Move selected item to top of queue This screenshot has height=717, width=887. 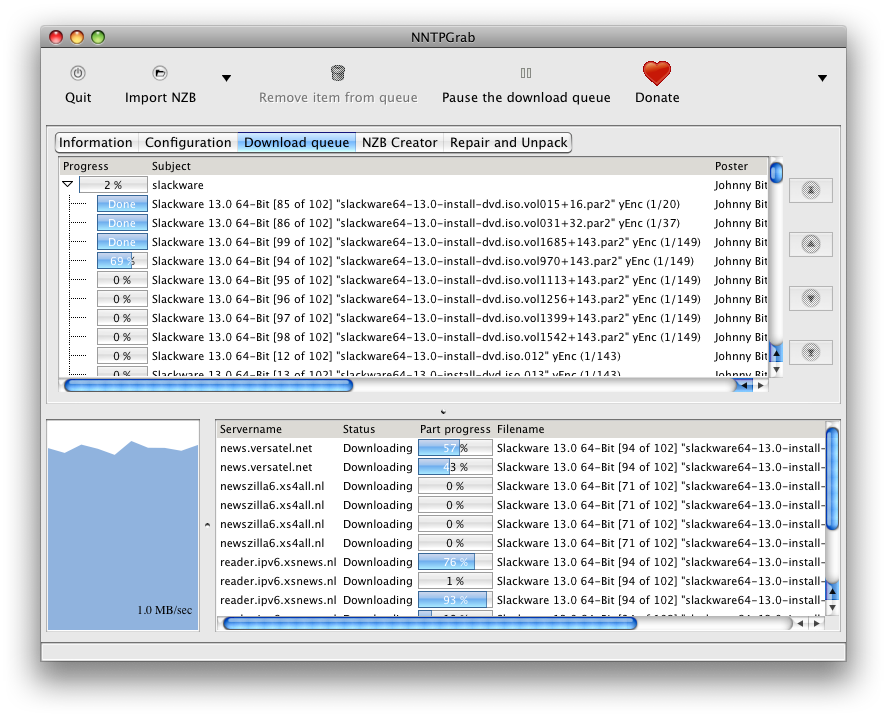tap(811, 190)
